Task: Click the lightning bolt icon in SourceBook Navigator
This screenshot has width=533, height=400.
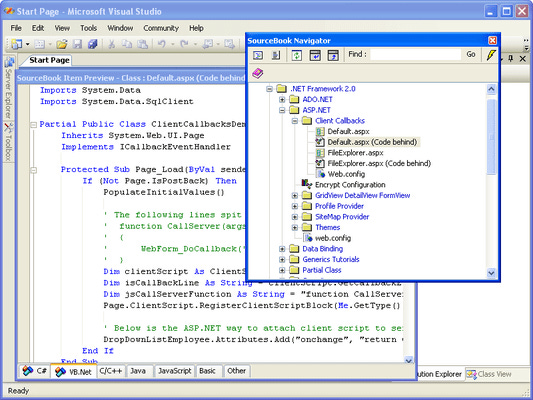Action: click(x=491, y=55)
